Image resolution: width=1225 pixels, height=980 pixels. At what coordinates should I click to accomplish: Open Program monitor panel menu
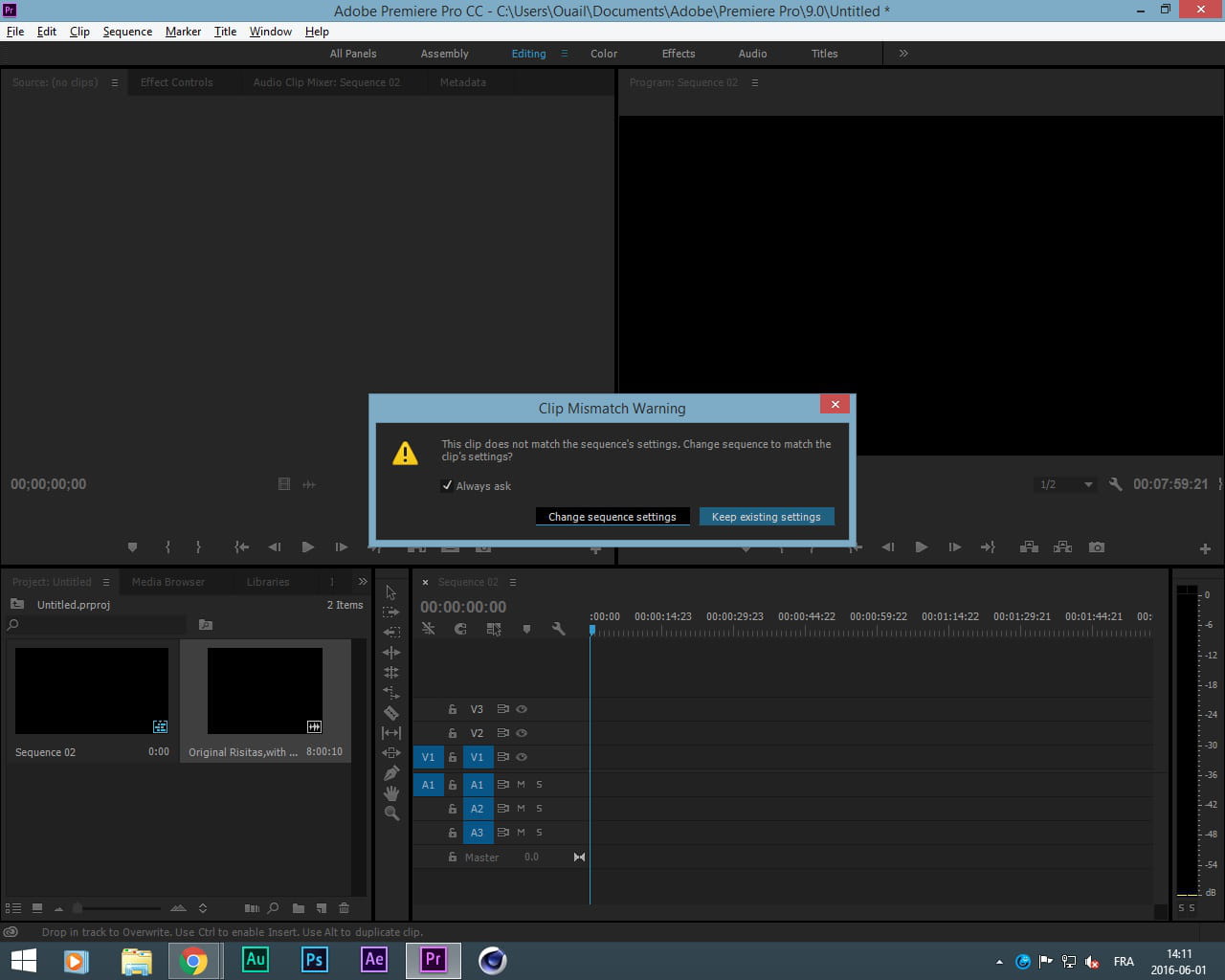[755, 82]
